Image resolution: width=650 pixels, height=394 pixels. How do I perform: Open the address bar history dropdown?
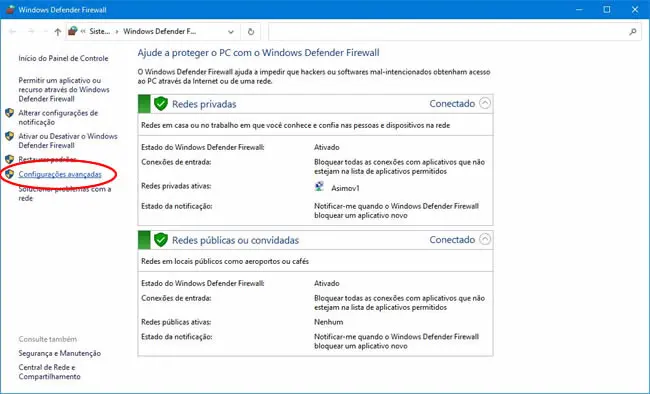[x=231, y=32]
